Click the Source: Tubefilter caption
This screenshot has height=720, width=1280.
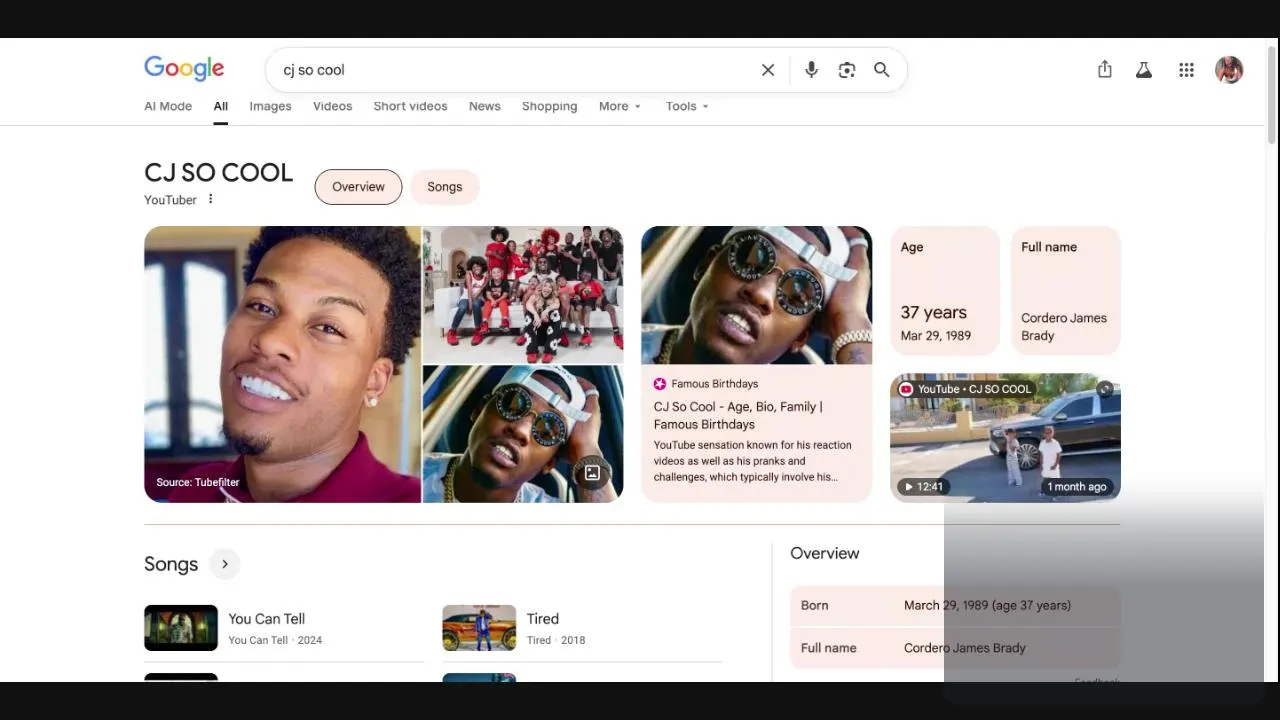coord(198,482)
